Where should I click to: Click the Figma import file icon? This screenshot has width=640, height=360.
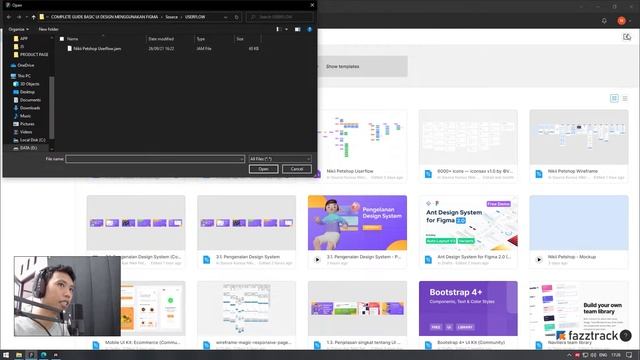(x=627, y=37)
